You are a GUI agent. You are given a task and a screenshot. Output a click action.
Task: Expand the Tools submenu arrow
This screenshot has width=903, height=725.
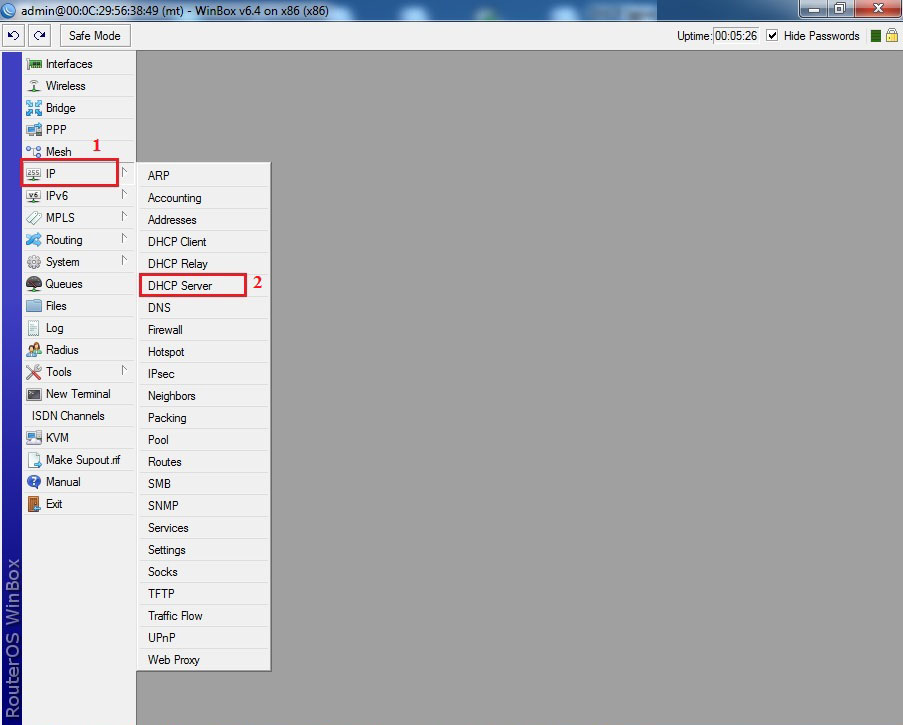coord(124,371)
